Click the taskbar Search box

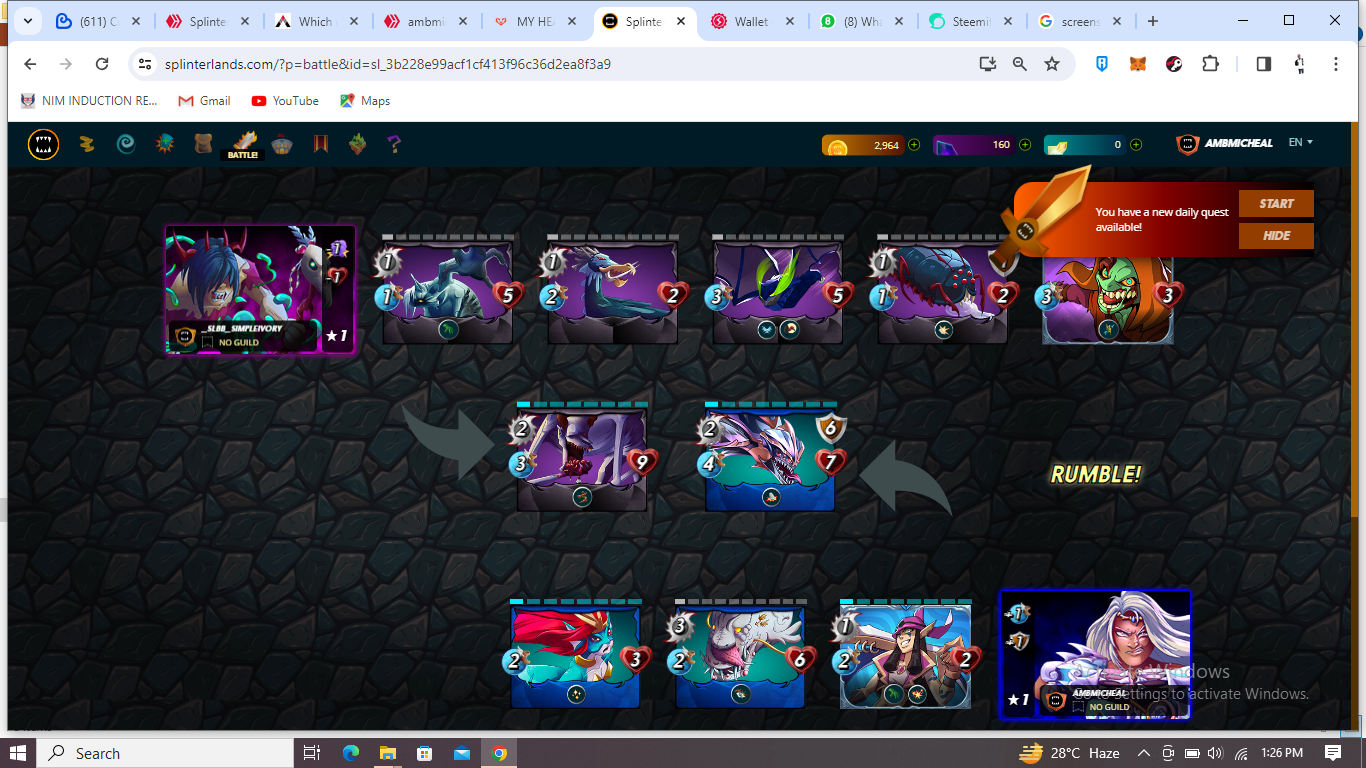pos(165,753)
